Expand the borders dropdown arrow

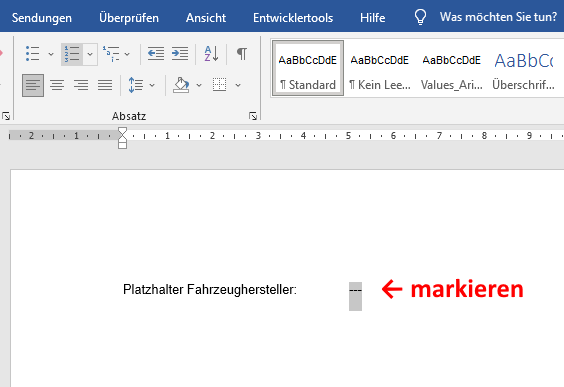[x=238, y=85]
